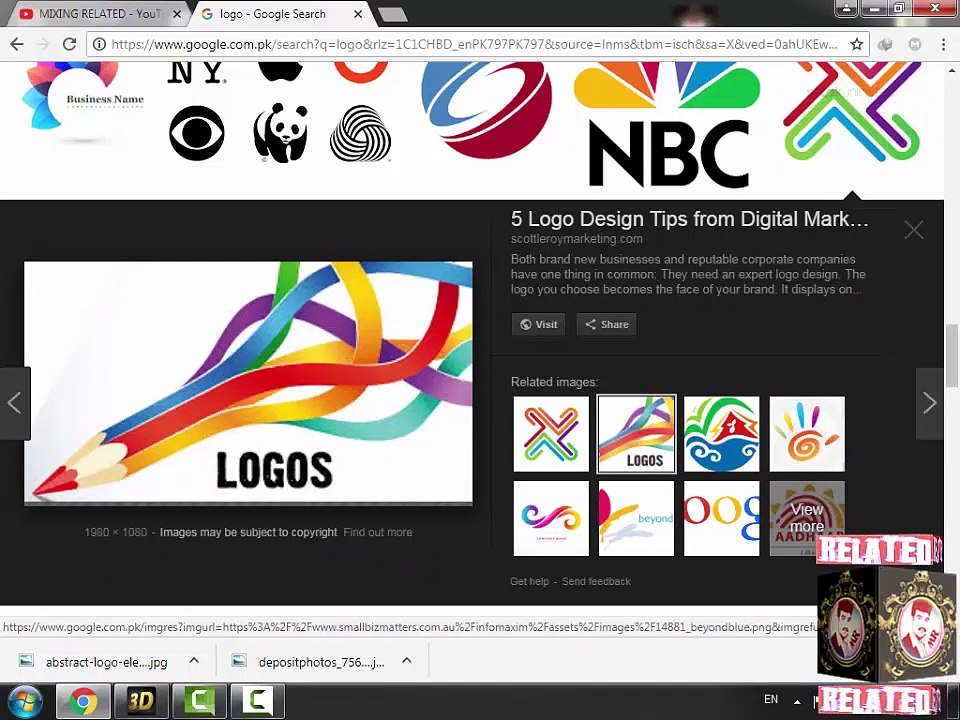
Task: Open the NBC peacock logo image result
Action: pos(667,126)
